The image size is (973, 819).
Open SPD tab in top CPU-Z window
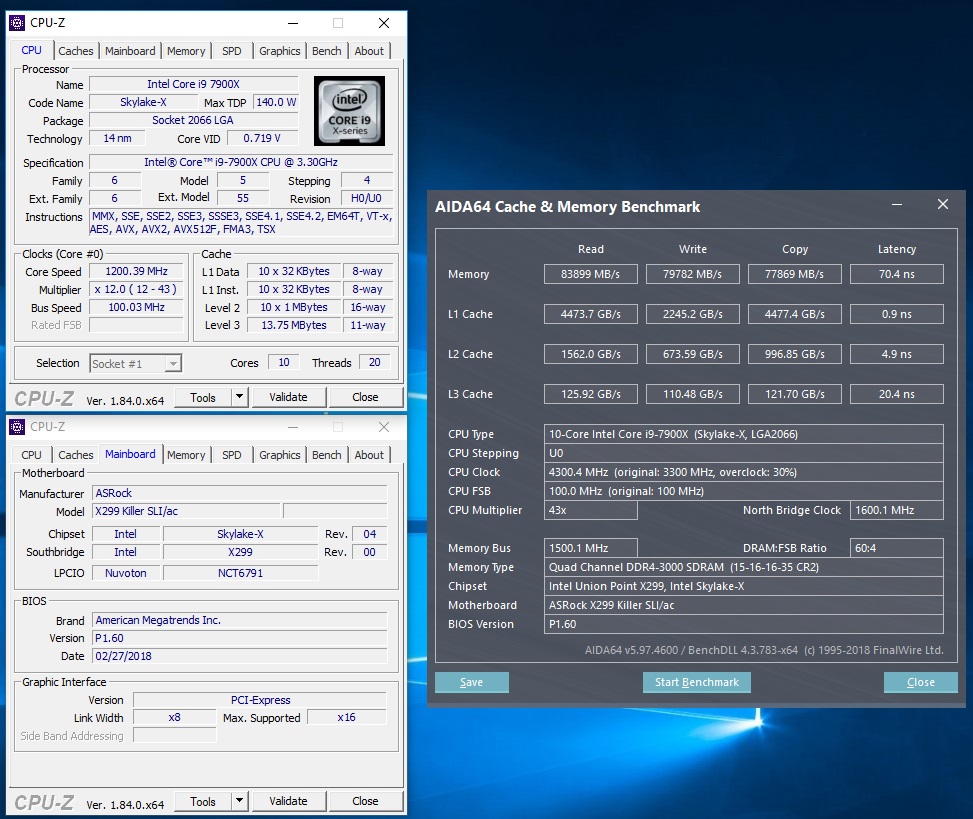click(x=231, y=51)
